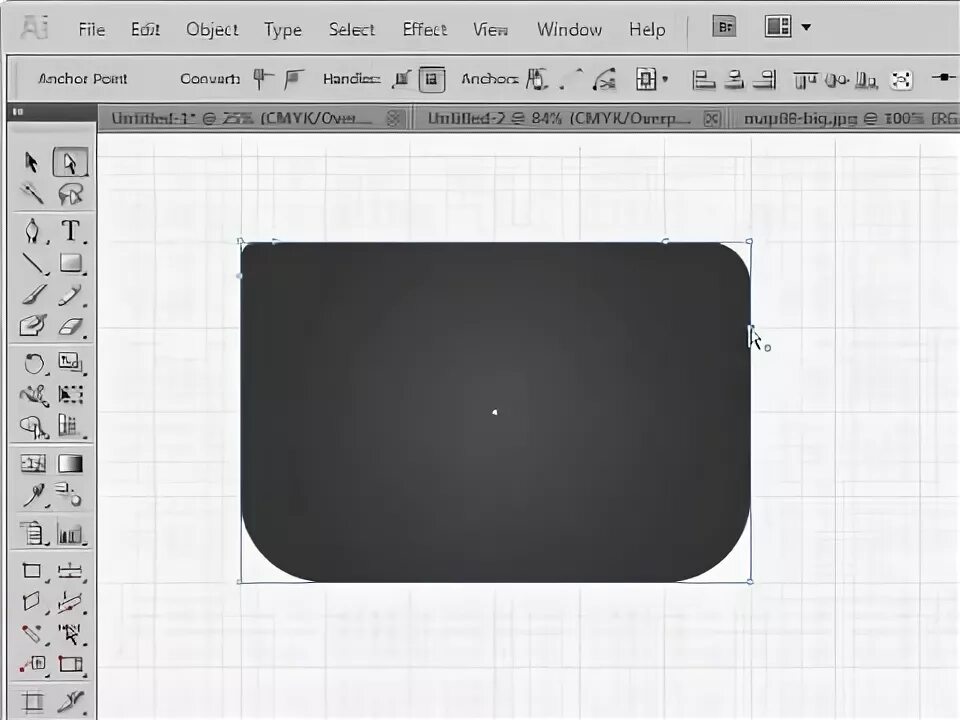Hide handles for multiple selected anchors
960x720 pixels.
coord(432,79)
